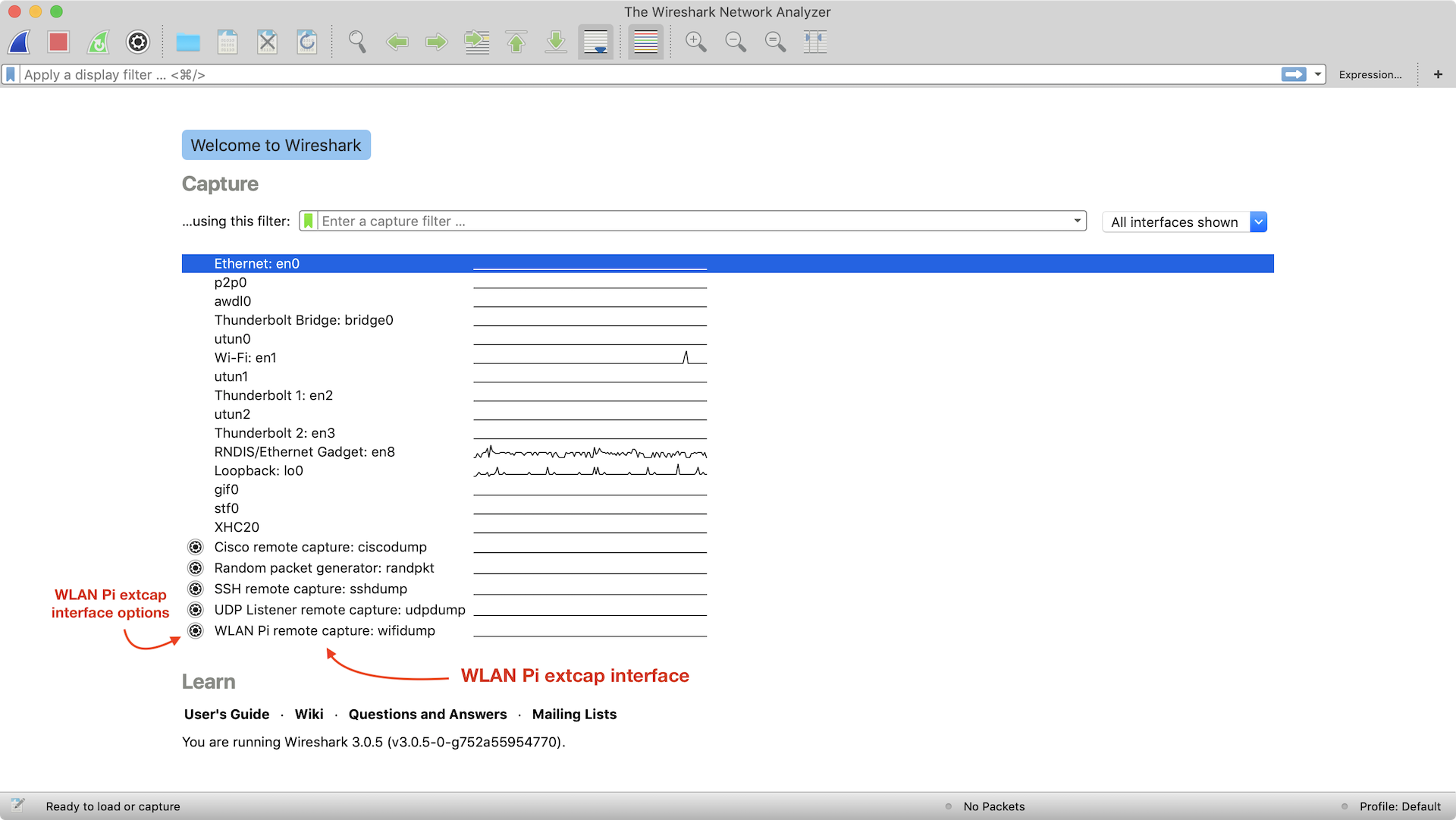This screenshot has width=1456, height=820.
Task: Select Loopback: lo0 interface
Action: (x=728, y=470)
